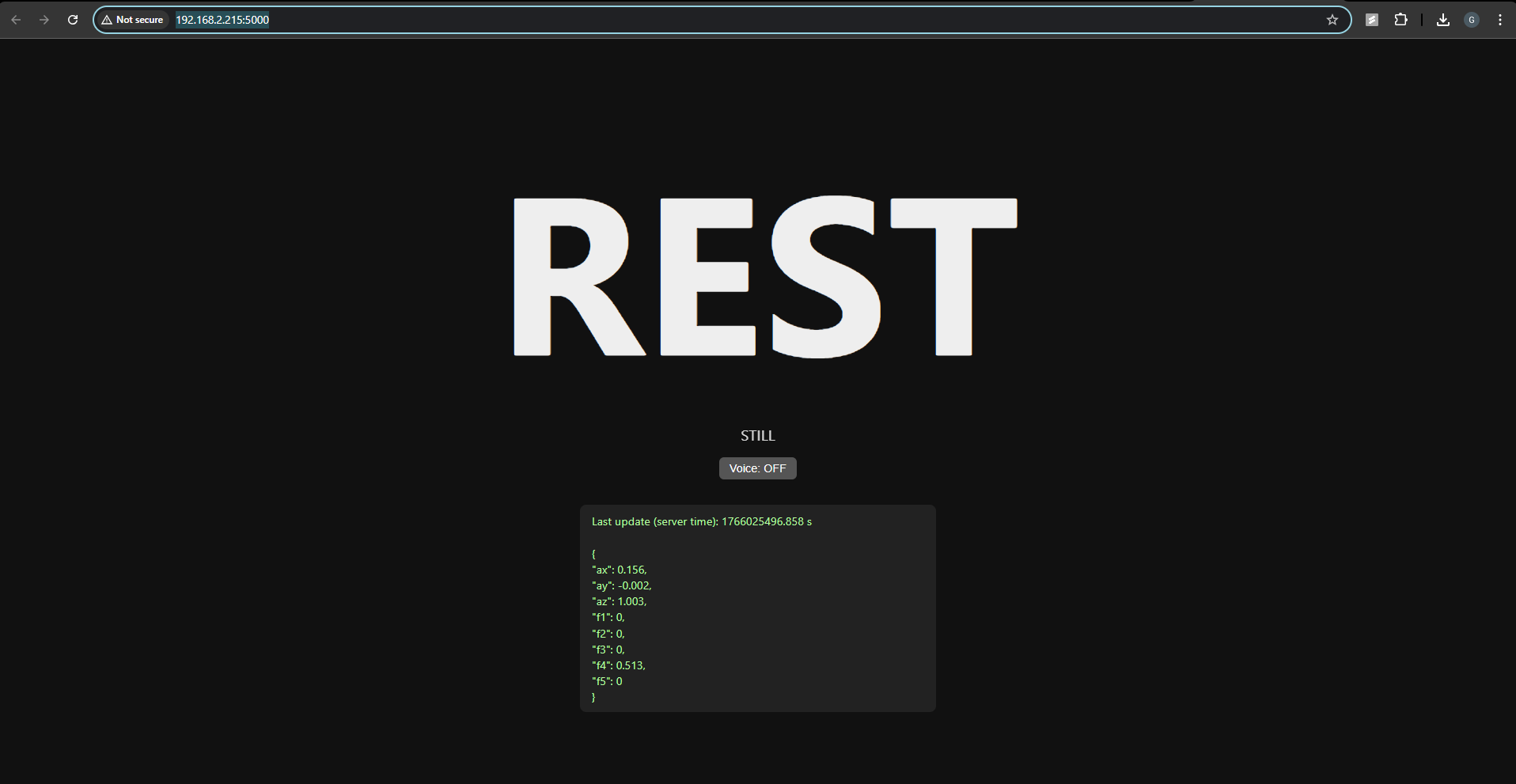Click the STILL status label
The height and width of the screenshot is (784, 1516).
click(x=758, y=436)
